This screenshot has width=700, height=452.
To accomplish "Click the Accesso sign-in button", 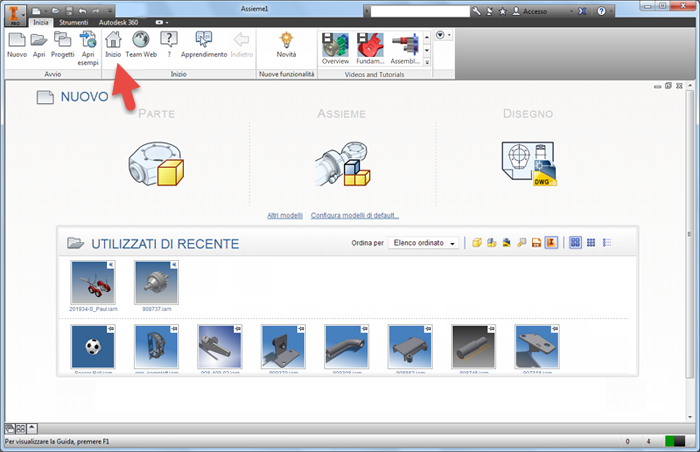I will [x=529, y=11].
